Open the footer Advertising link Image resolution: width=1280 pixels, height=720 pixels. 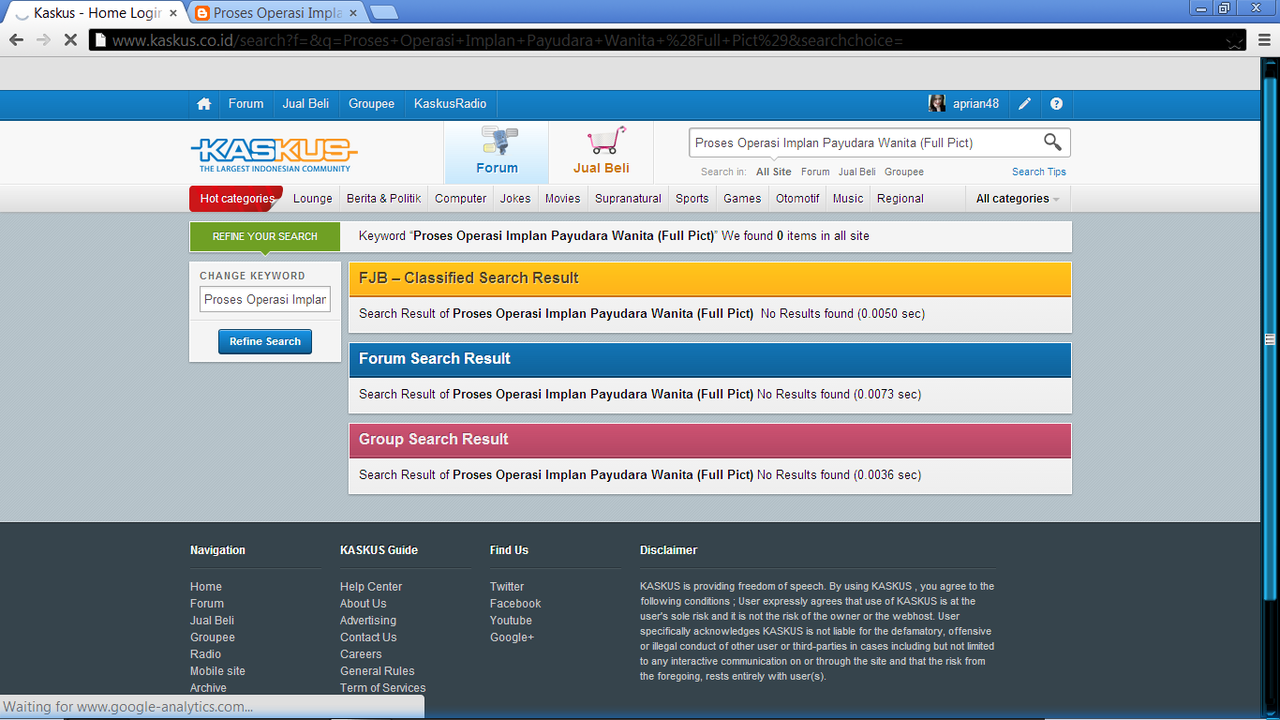coord(368,621)
